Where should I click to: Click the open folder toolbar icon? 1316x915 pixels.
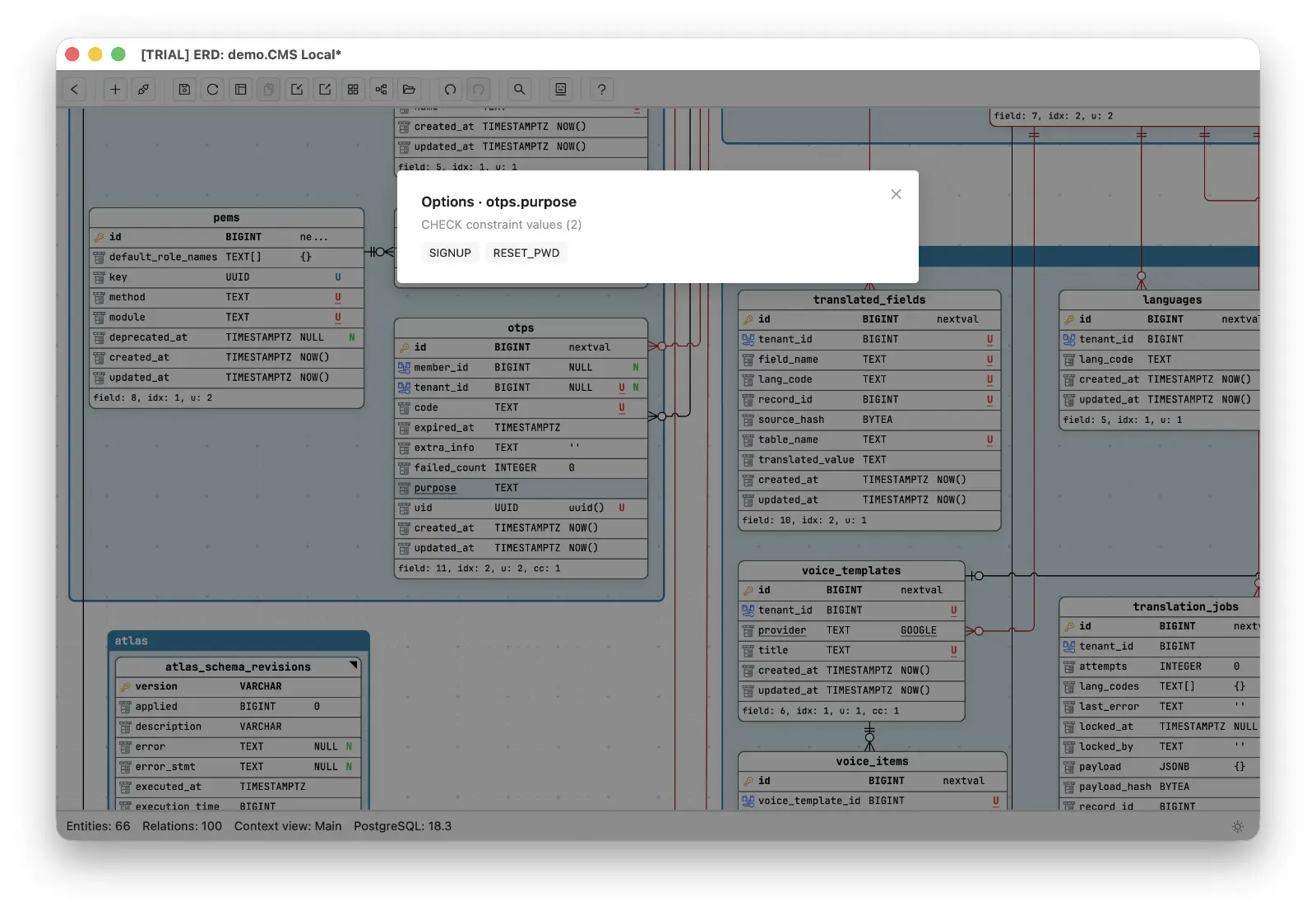(409, 90)
